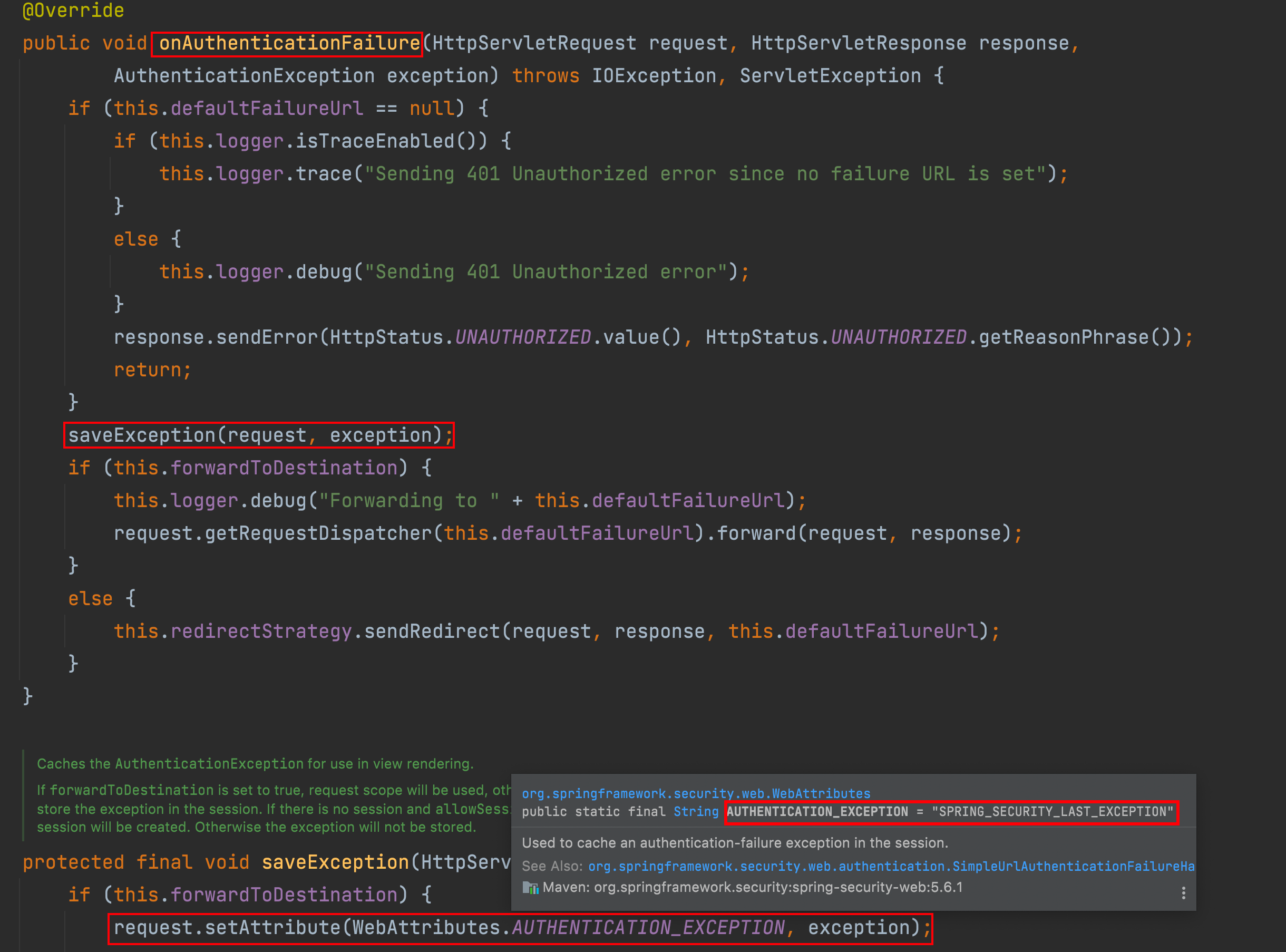Click the "Sending 401 Unauthorized error" debug string
This screenshot has width=1286, height=952.
(x=545, y=272)
